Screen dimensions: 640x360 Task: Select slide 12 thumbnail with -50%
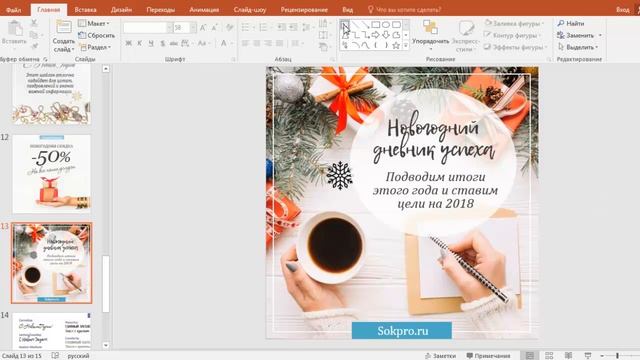coord(51,174)
